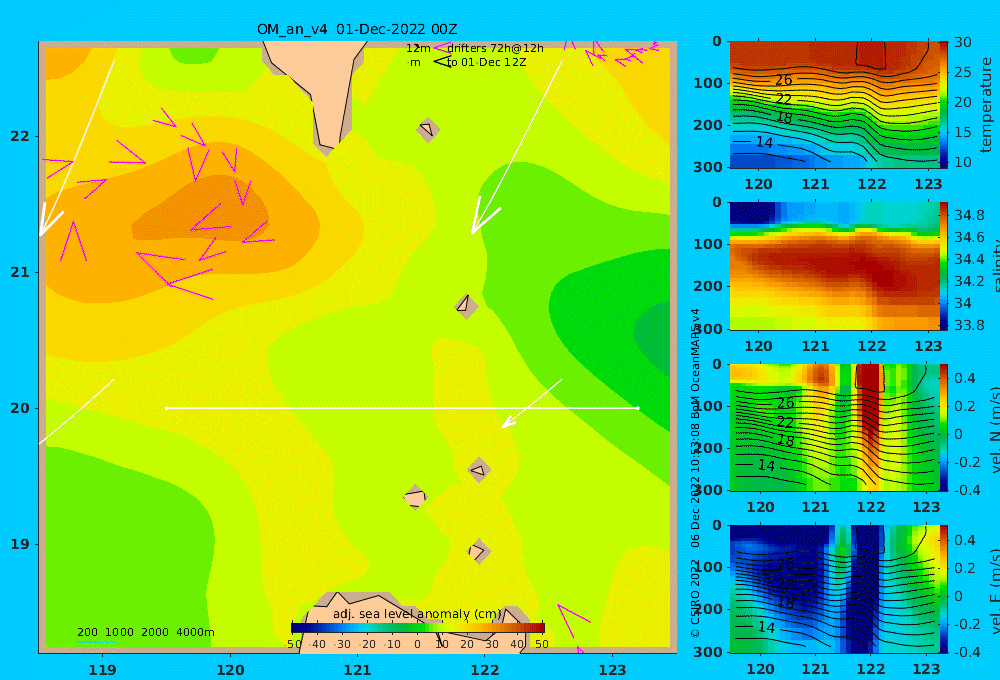Click the transect line's western endpoint dot
Screen dimensions: 1000x680
[x=166, y=408]
